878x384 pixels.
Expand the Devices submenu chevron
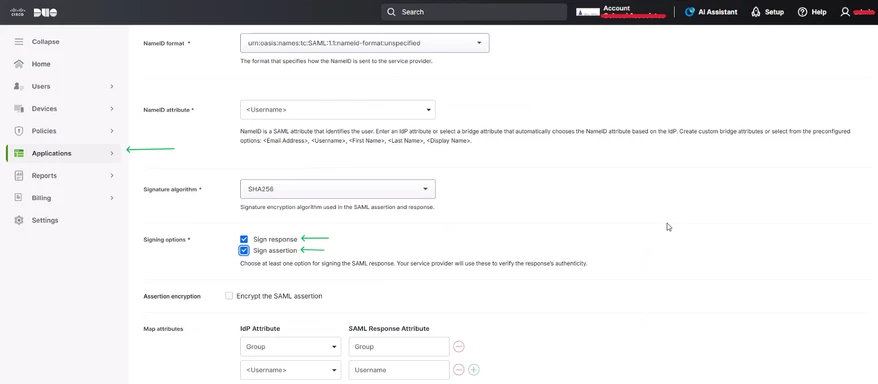(112, 109)
